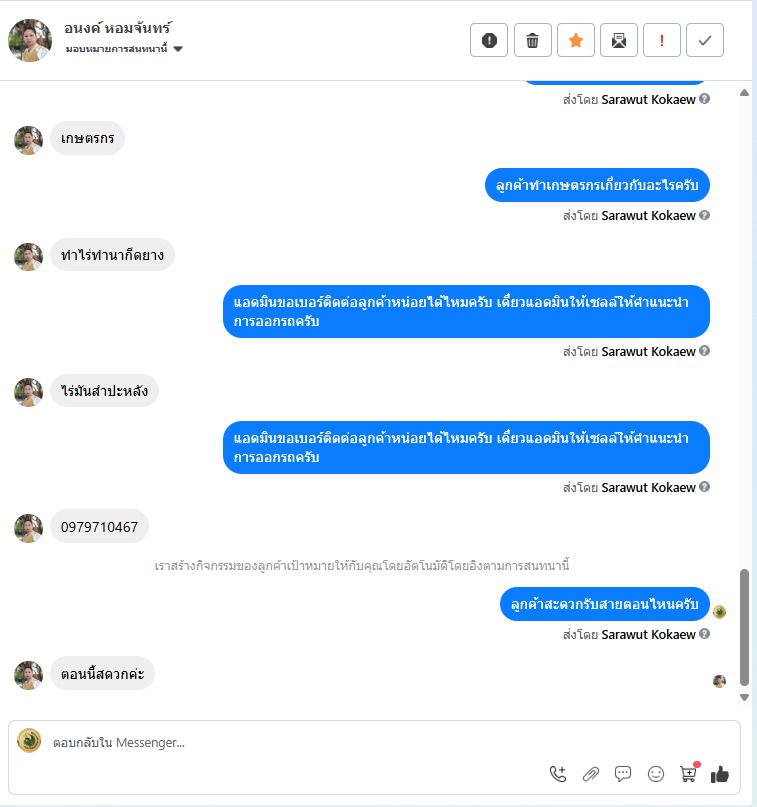The height and width of the screenshot is (807, 757).
Task: Expand the assign conversation dropdown arrow
Action: [x=178, y=49]
